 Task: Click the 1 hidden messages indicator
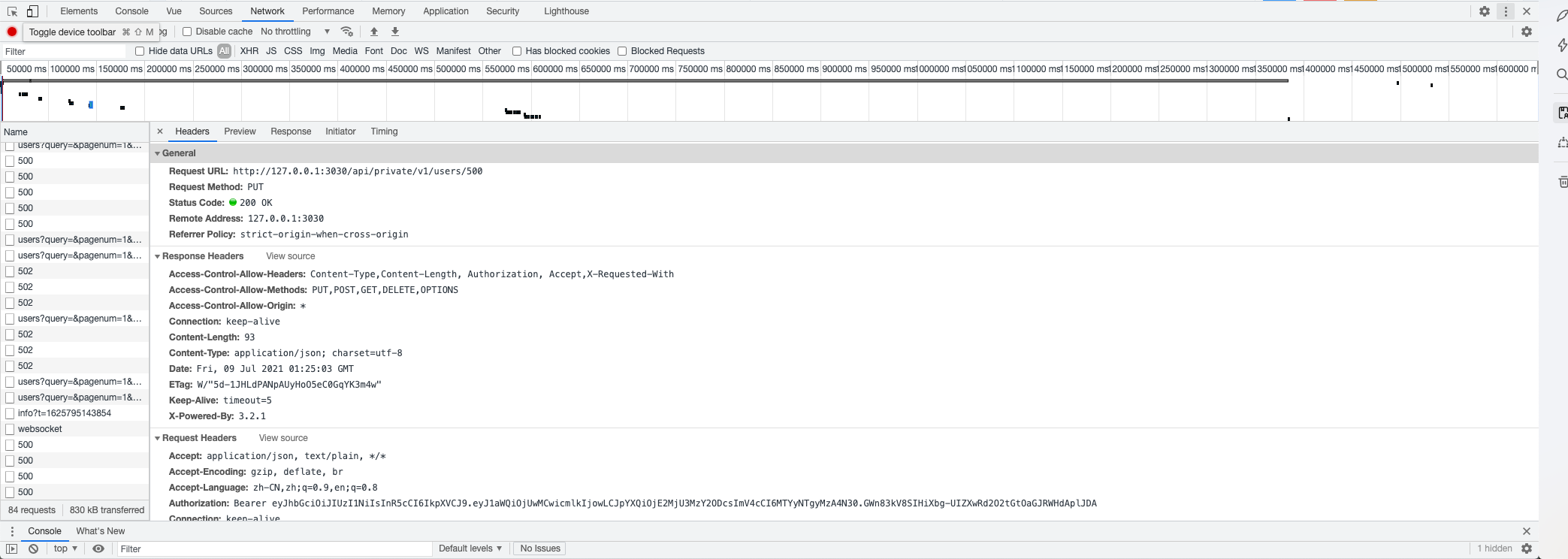click(x=1494, y=549)
